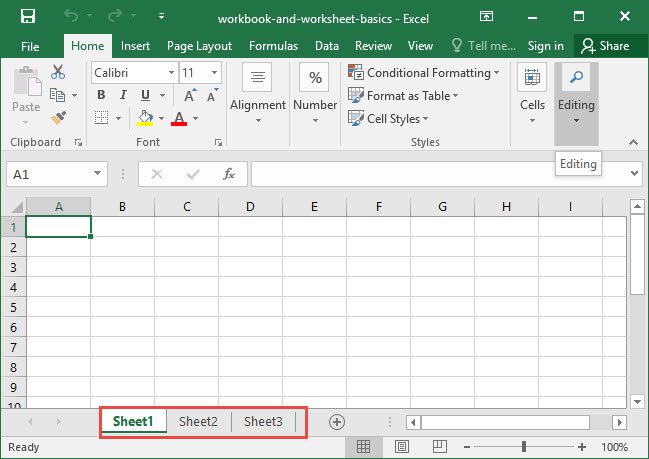Click the Name Box showing A1

[x=48, y=174]
